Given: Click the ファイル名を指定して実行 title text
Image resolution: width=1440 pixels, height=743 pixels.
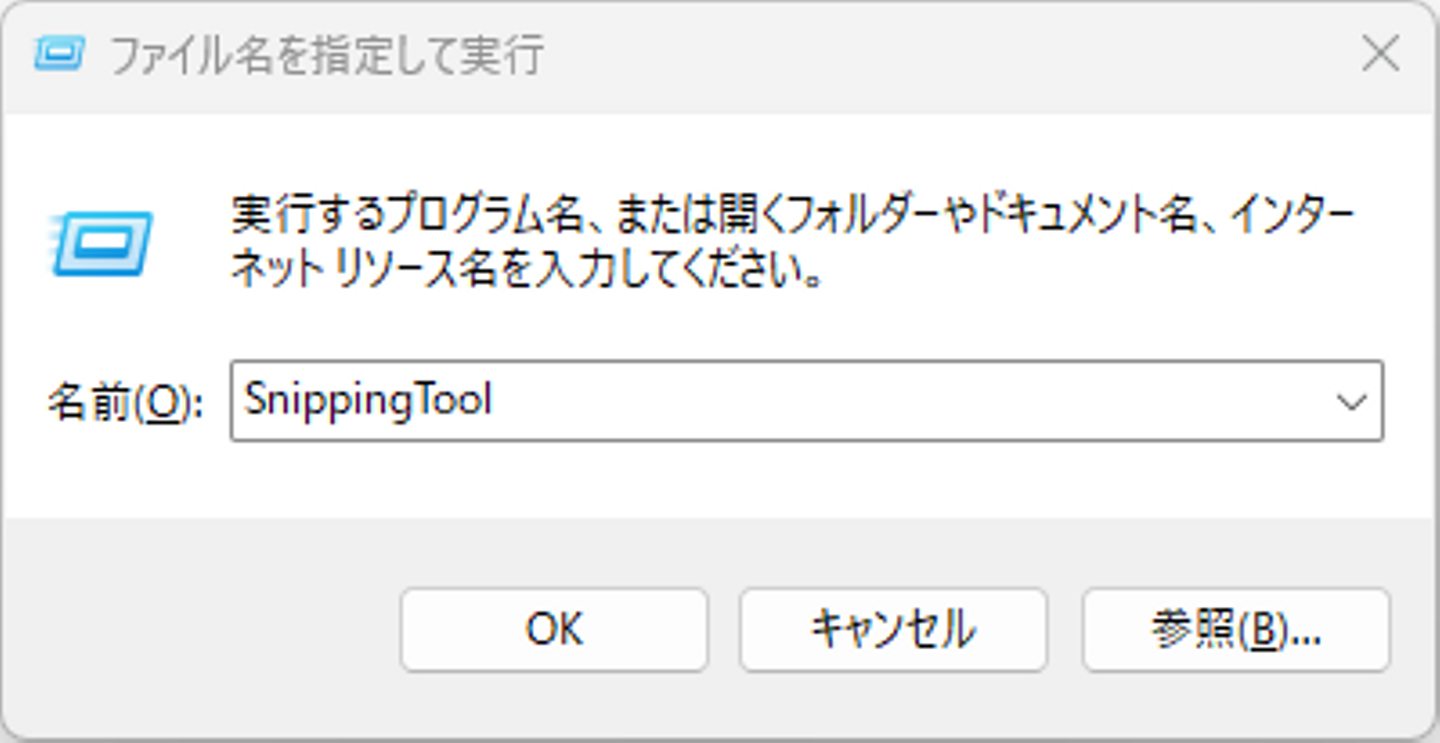Looking at the screenshot, I should tap(326, 55).
